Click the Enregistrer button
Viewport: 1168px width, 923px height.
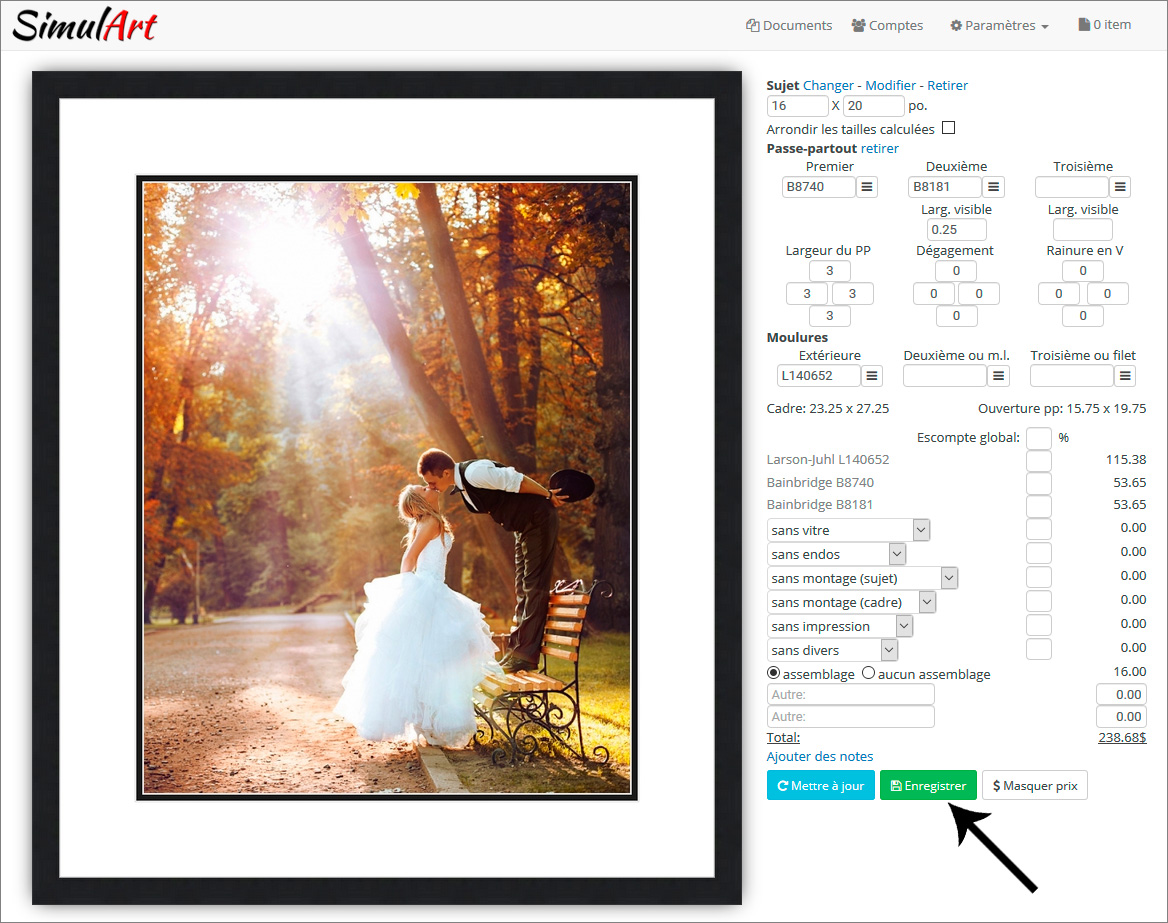pyautogui.click(x=928, y=785)
